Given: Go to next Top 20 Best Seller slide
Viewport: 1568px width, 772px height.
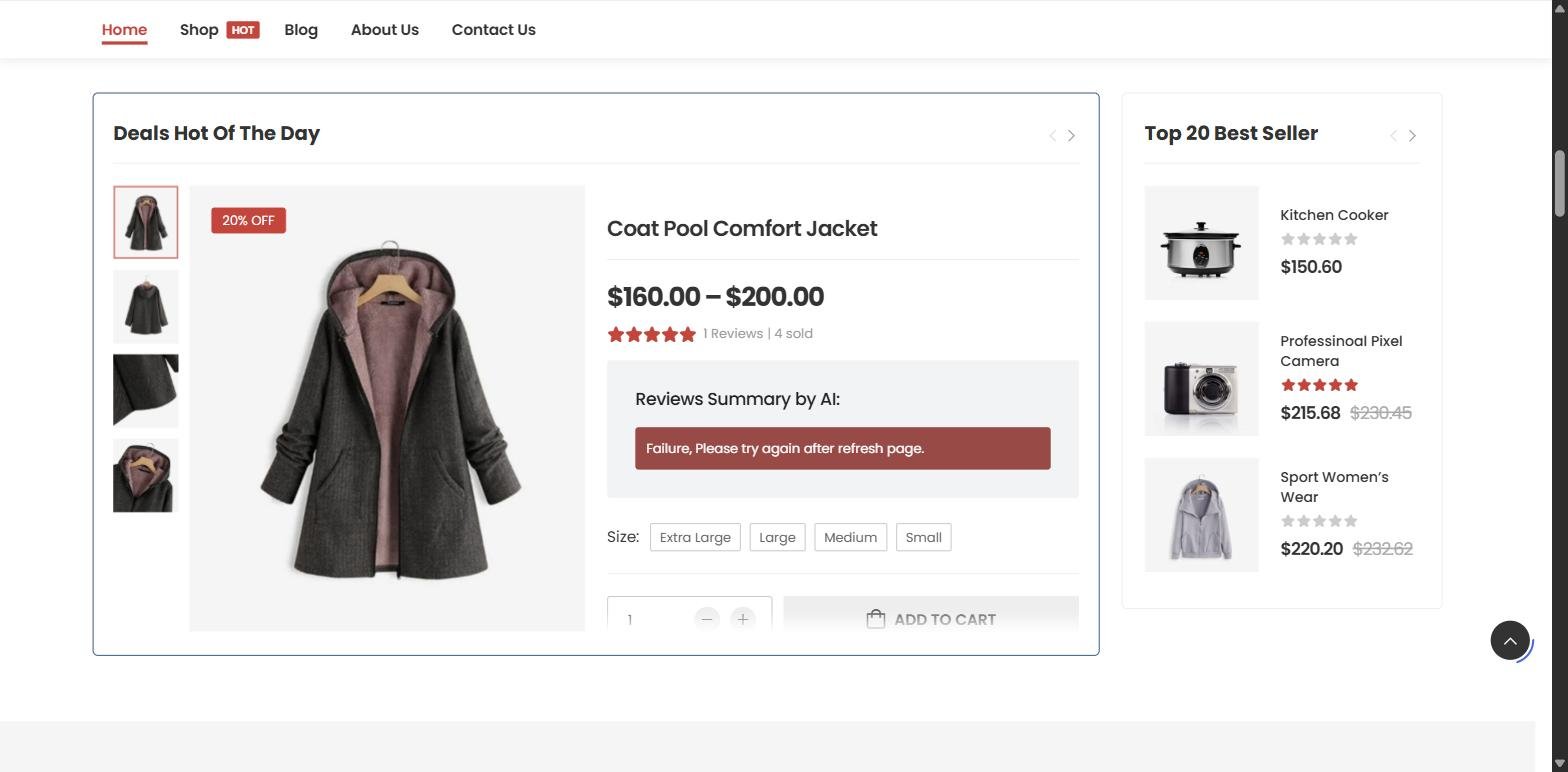Looking at the screenshot, I should pyautogui.click(x=1412, y=135).
